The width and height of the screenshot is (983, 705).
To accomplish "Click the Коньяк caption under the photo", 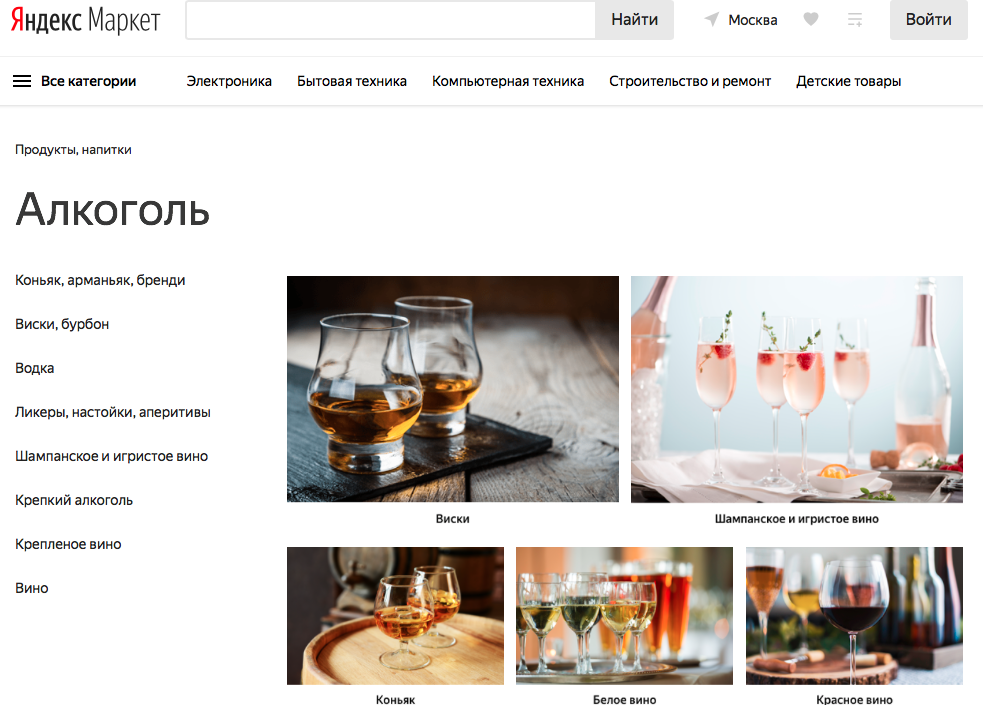I will coord(395,699).
